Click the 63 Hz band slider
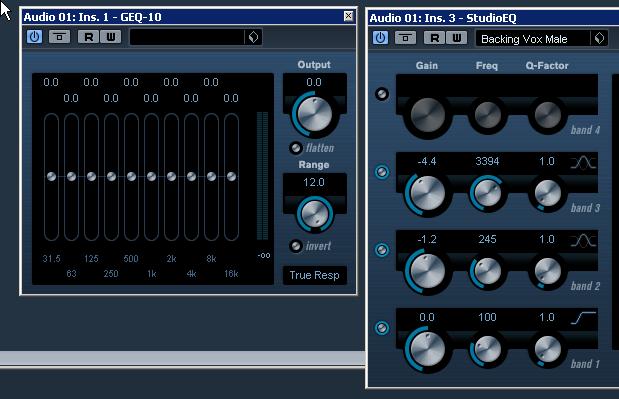The width and height of the screenshot is (619, 399). (71, 176)
